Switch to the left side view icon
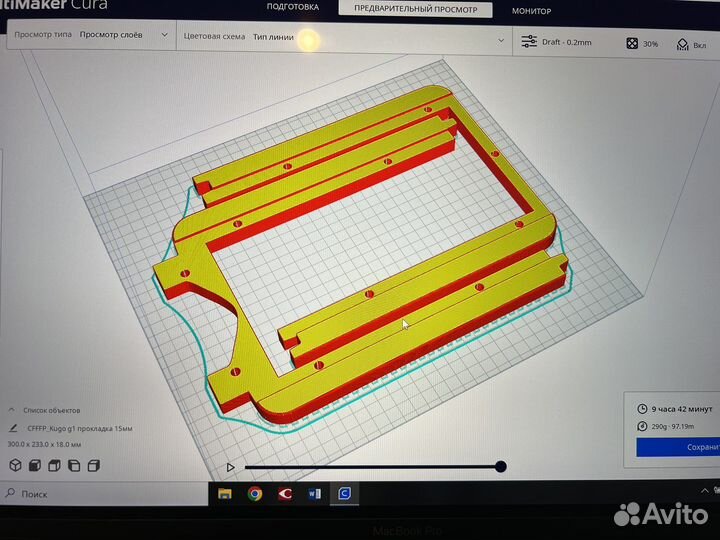Screen dimensions: 720x540 click(x=73, y=465)
